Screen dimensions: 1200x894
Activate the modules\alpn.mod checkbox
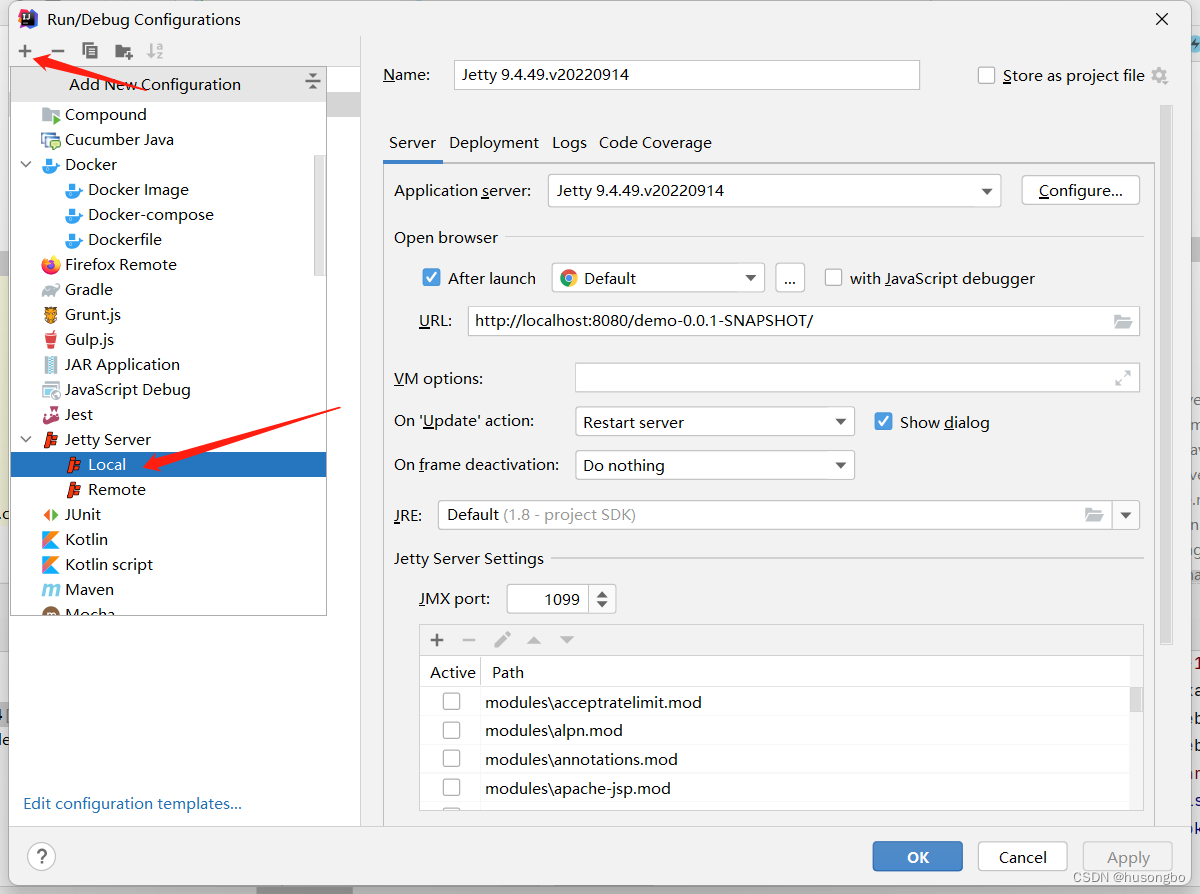tap(451, 729)
